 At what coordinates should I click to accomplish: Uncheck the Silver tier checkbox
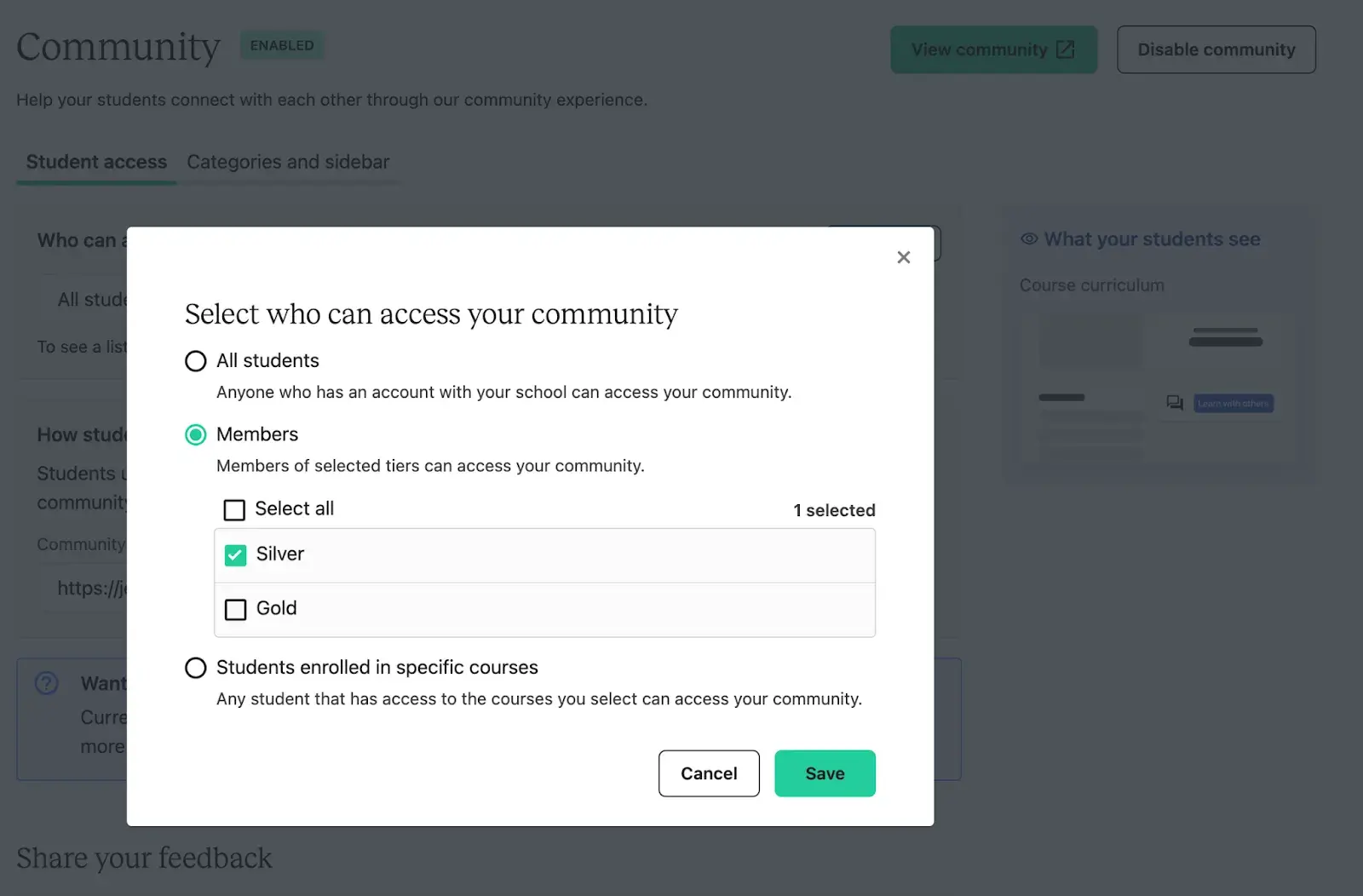coord(234,554)
